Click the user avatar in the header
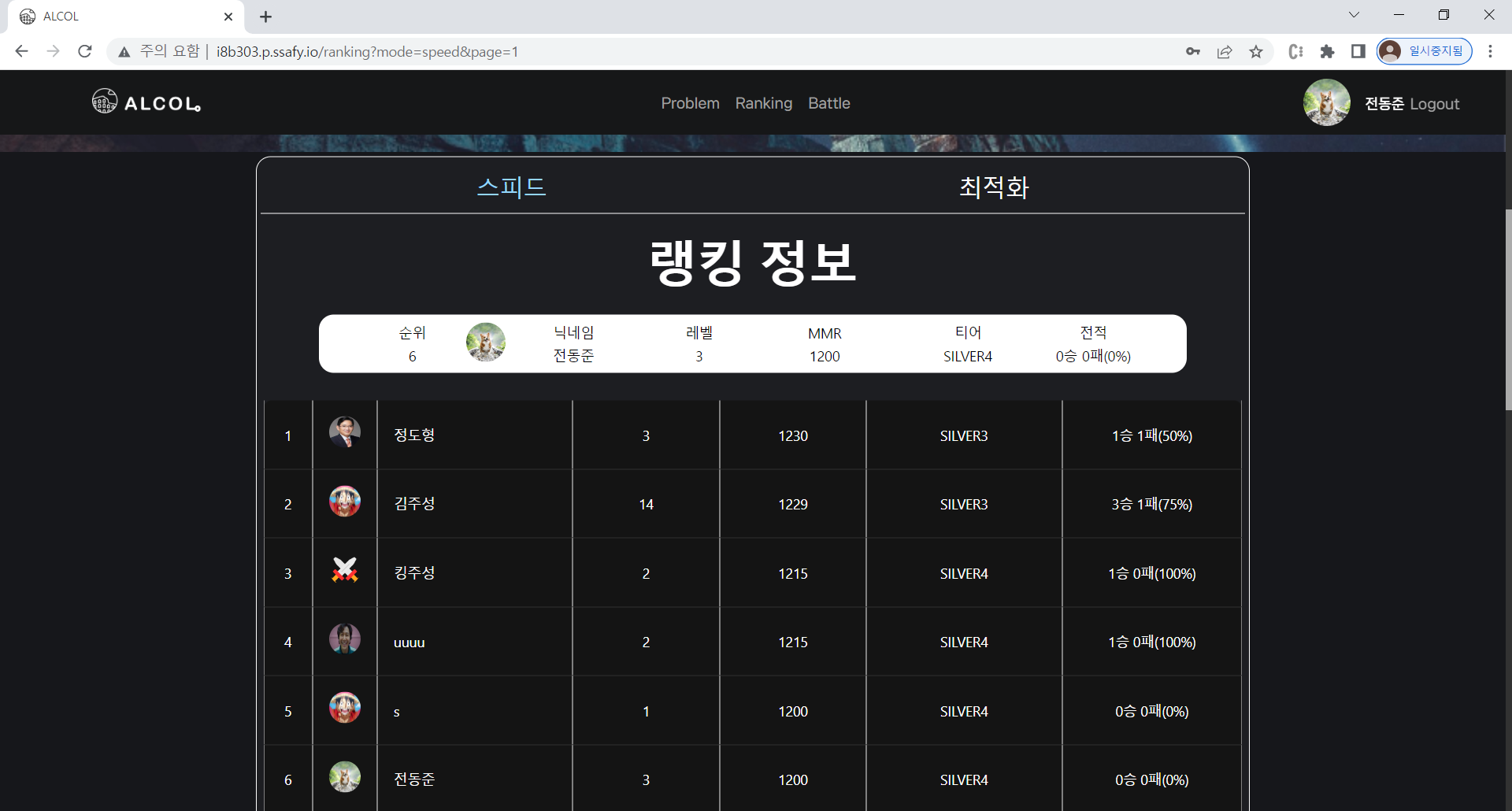1512x811 pixels. click(x=1326, y=102)
